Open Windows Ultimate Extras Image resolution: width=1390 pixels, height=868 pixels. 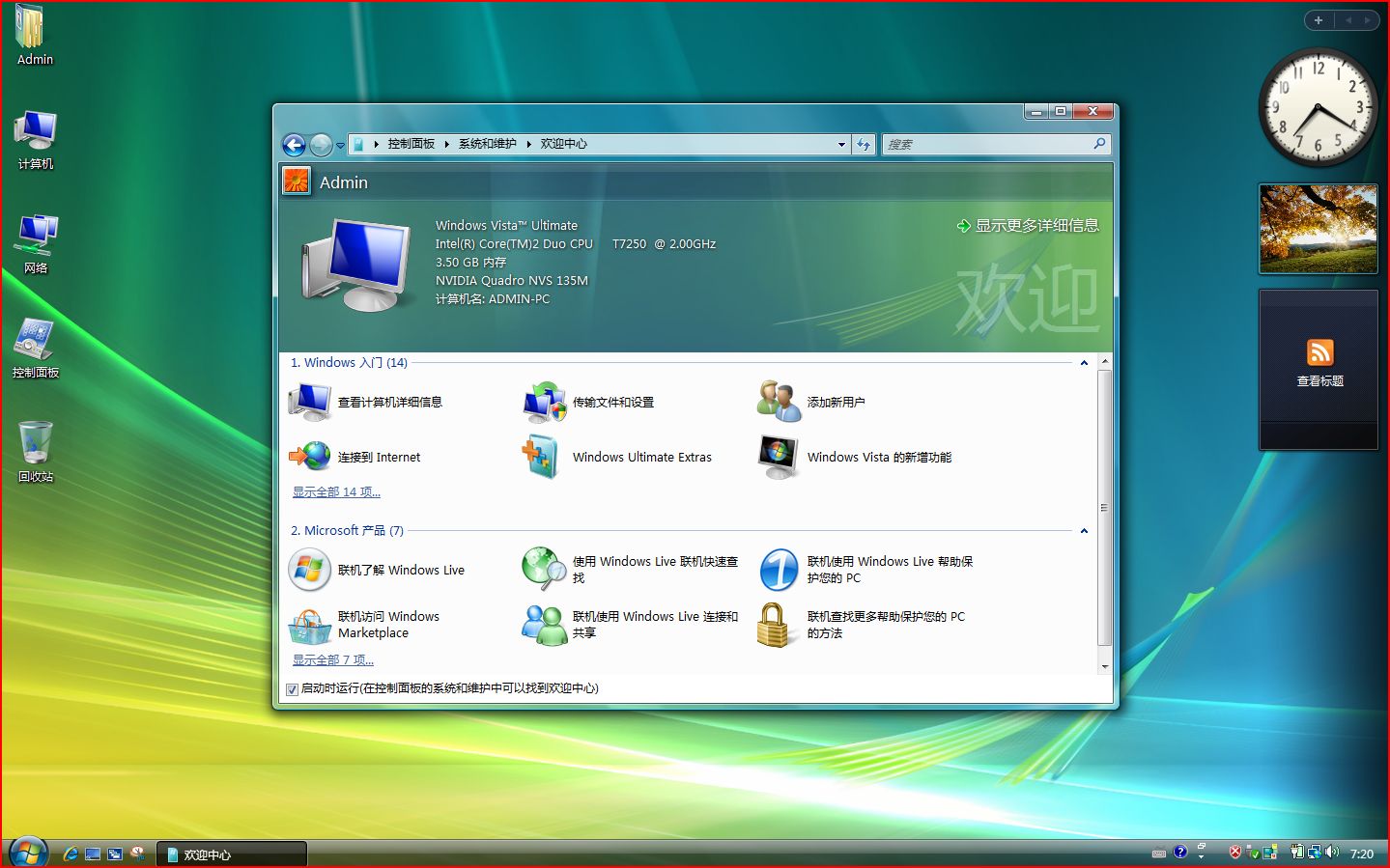tap(641, 457)
